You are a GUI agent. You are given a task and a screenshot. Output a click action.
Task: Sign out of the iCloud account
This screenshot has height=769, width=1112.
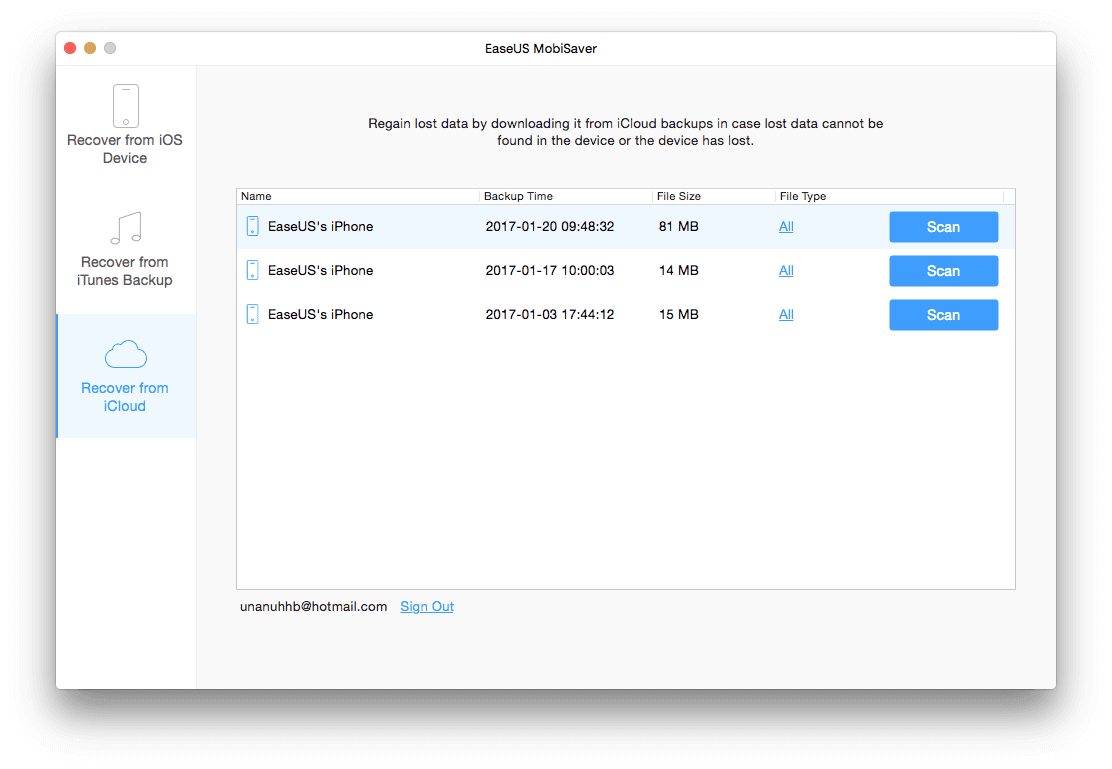427,607
